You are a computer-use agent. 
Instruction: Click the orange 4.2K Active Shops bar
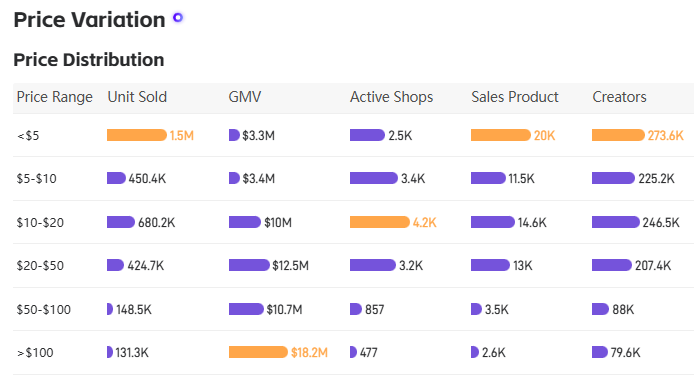coord(380,222)
